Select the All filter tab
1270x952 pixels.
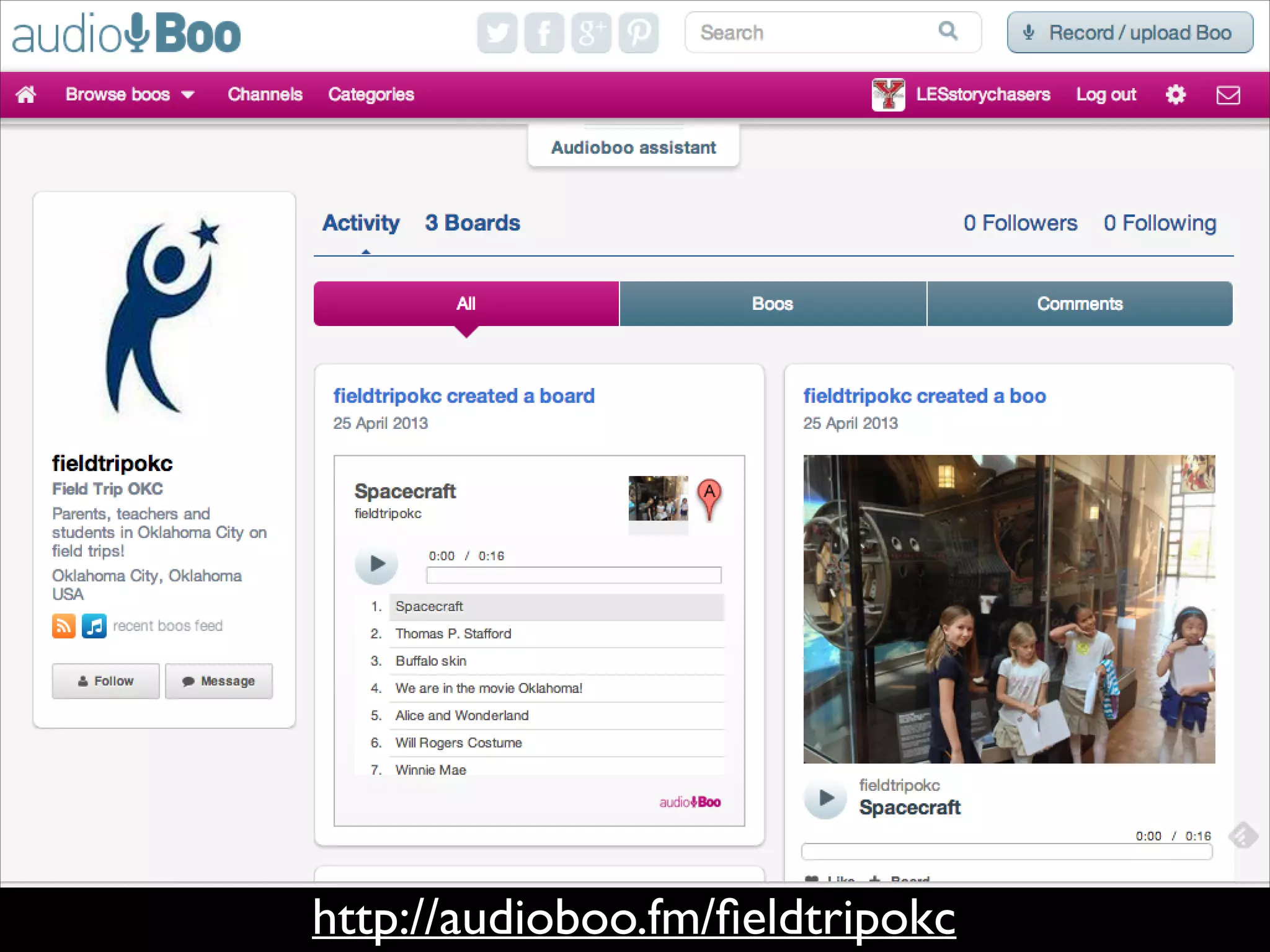tap(466, 304)
